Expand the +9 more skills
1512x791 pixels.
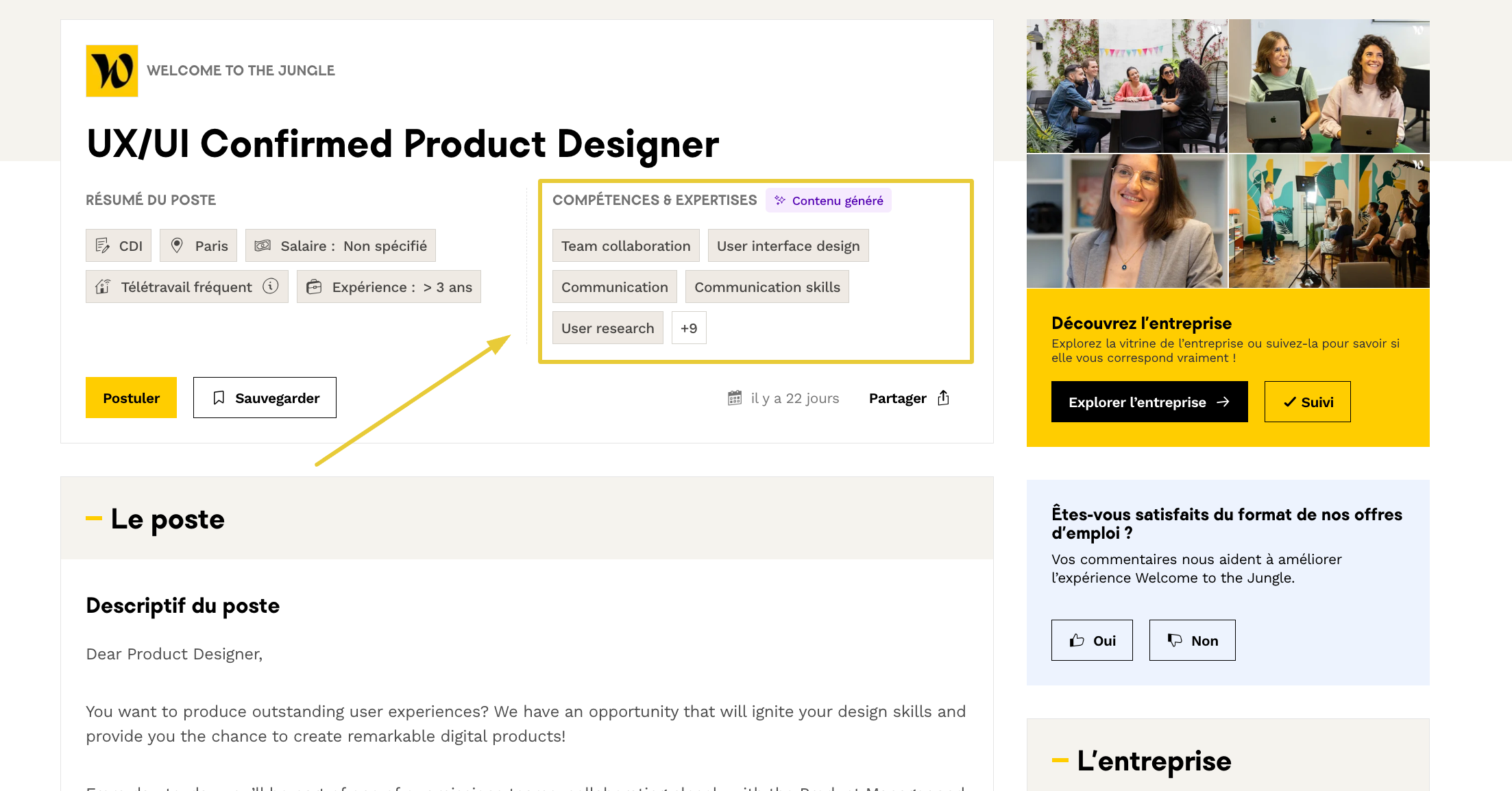(x=689, y=328)
